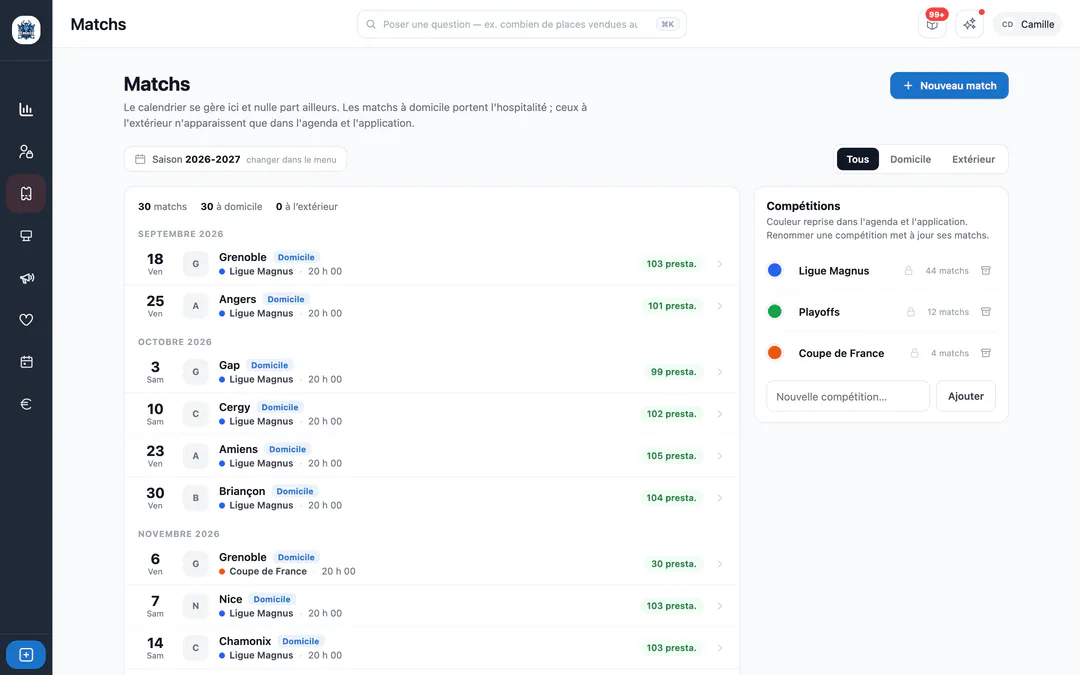
Task: Expand the Grenoble 18 septembre match chevron
Action: pyautogui.click(x=720, y=264)
